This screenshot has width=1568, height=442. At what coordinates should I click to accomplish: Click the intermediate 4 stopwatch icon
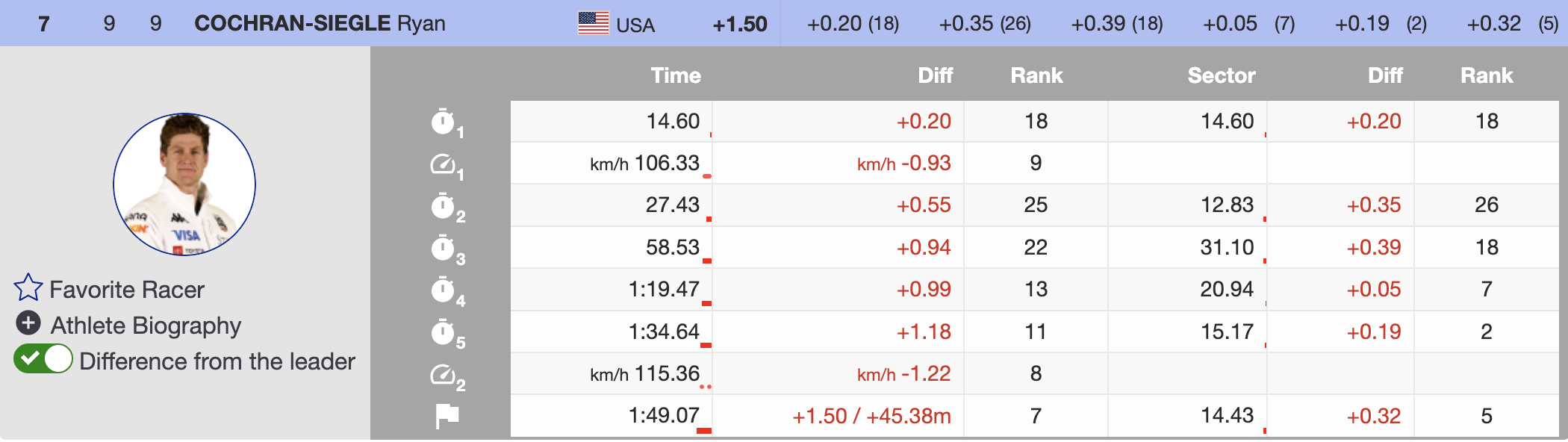click(444, 290)
